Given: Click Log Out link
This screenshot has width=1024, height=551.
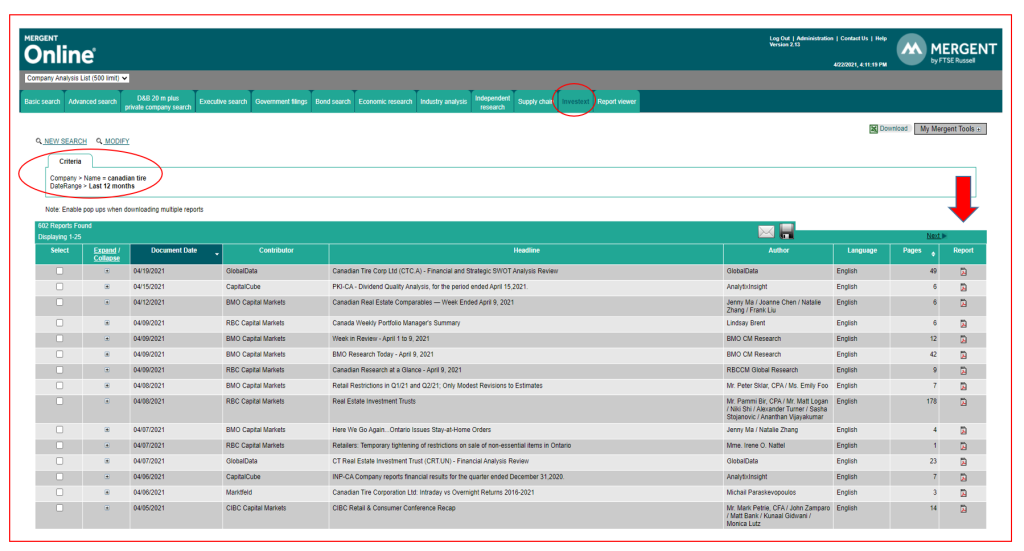Looking at the screenshot, I should point(779,39).
